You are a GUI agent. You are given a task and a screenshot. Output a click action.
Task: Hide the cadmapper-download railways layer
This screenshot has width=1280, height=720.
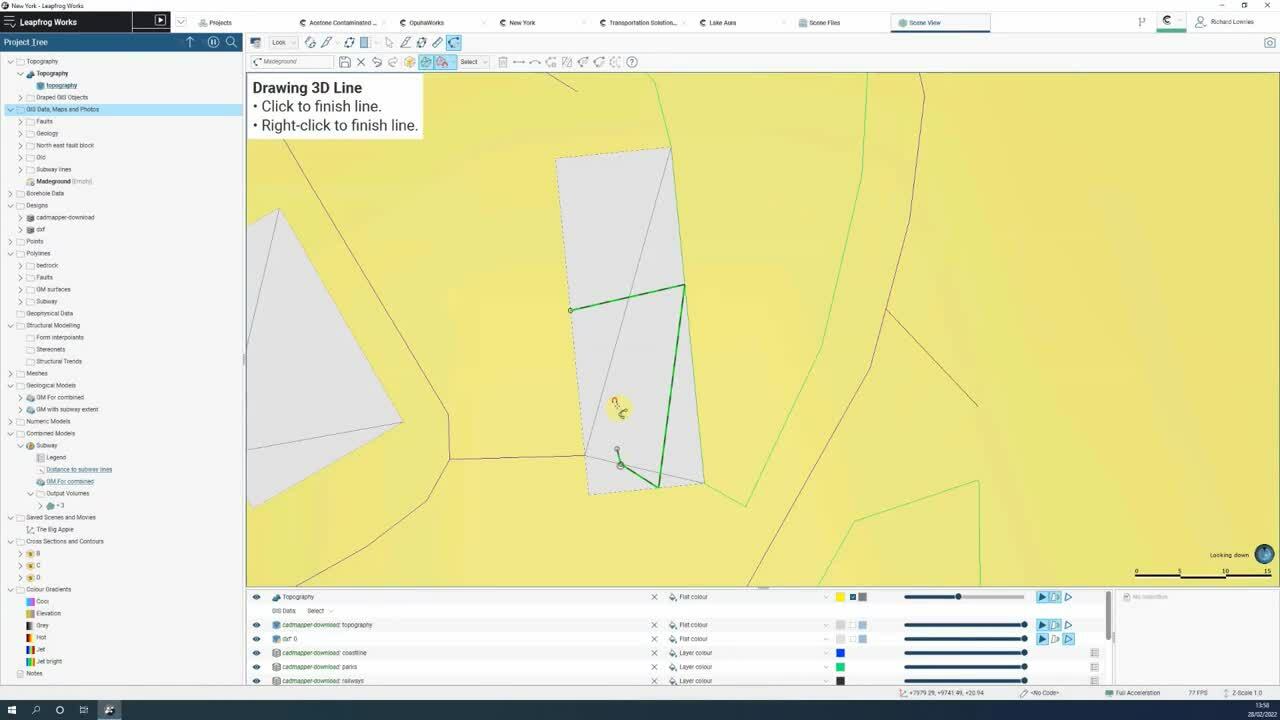256,681
